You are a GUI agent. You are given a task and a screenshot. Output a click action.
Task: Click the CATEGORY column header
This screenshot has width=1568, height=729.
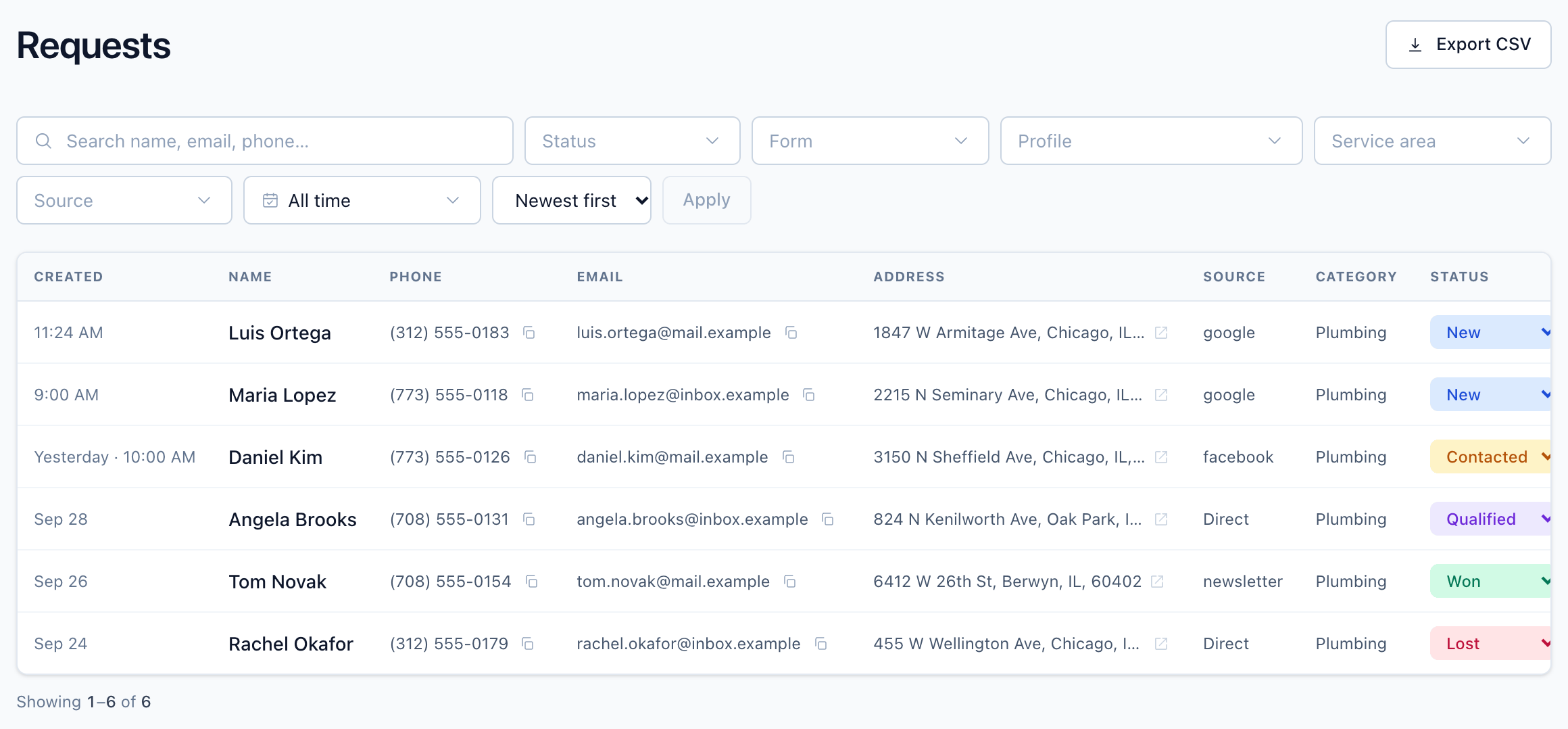[1356, 277]
